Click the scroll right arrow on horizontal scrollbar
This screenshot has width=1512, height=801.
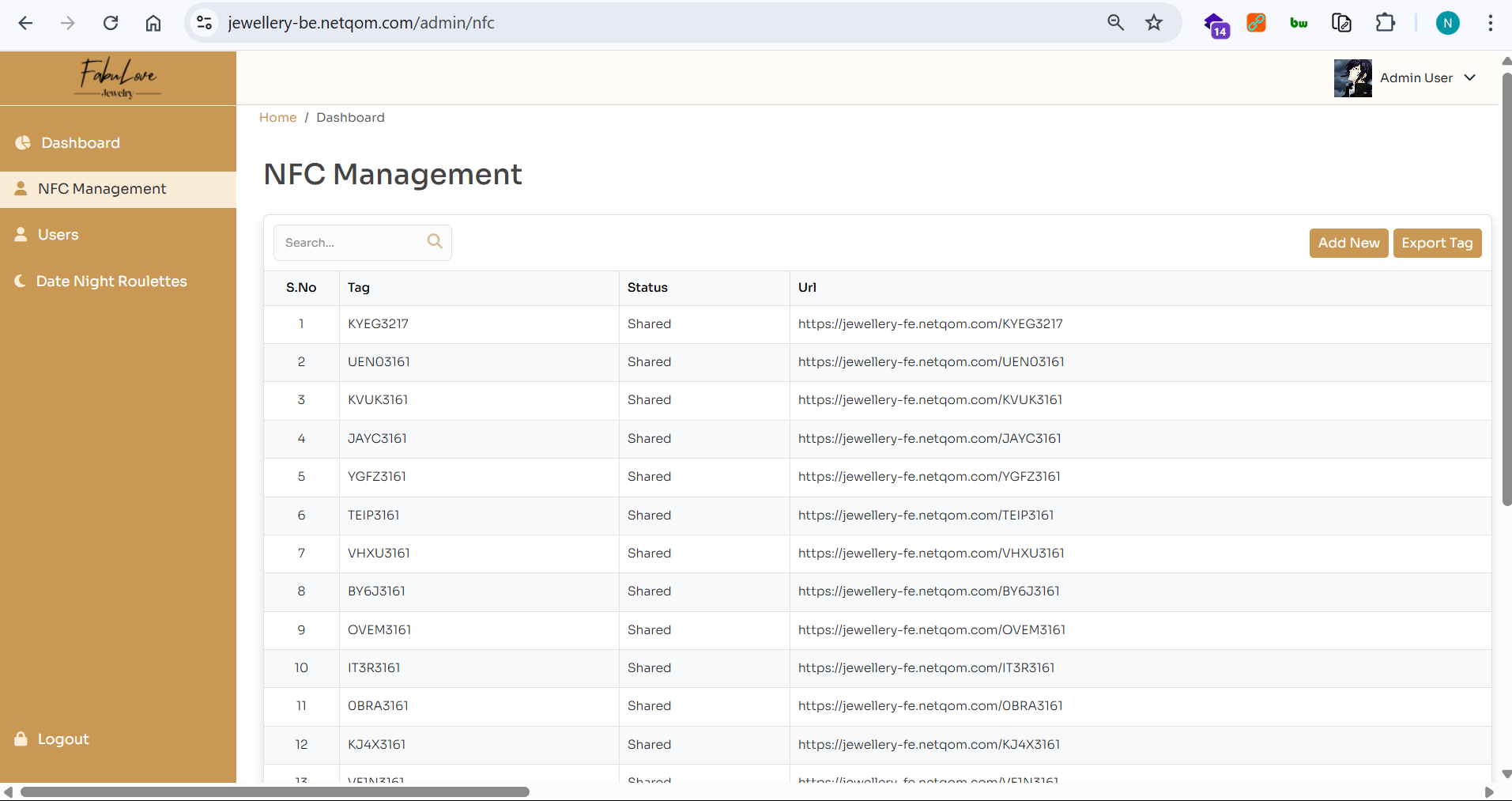[x=1489, y=792]
